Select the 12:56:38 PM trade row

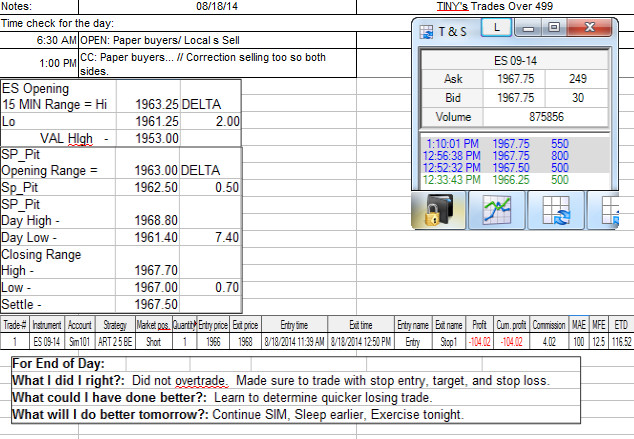click(x=515, y=156)
